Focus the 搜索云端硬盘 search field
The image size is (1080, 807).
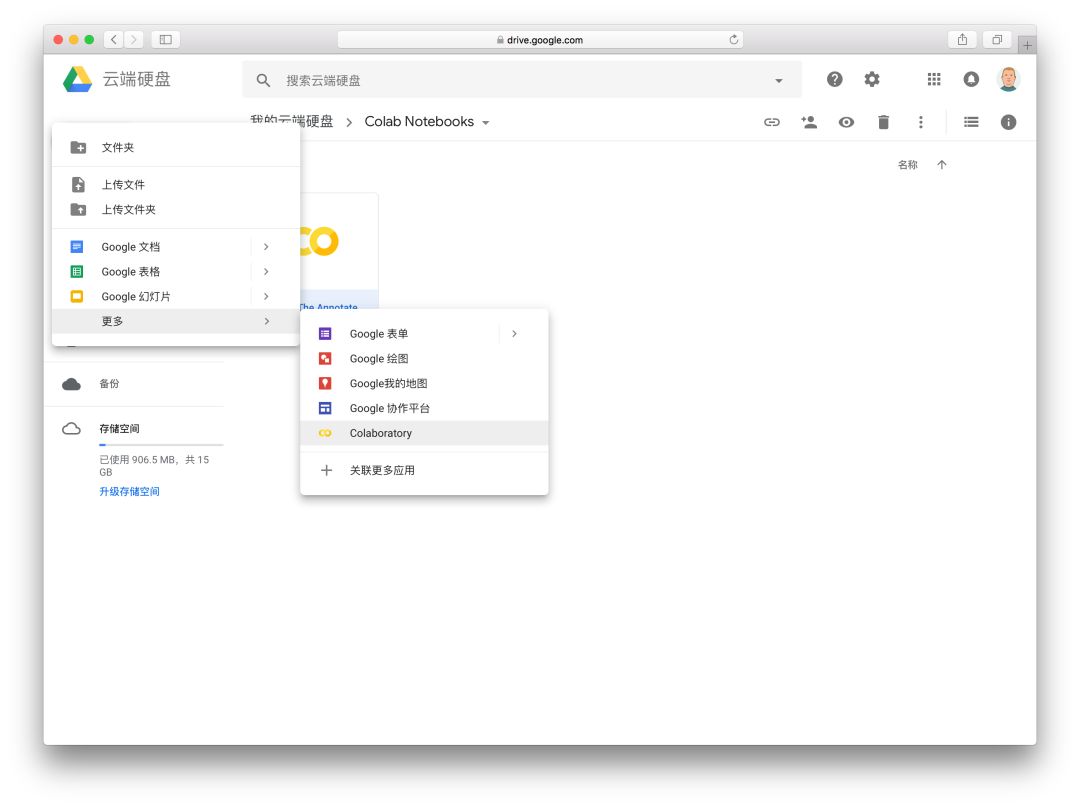(523, 81)
